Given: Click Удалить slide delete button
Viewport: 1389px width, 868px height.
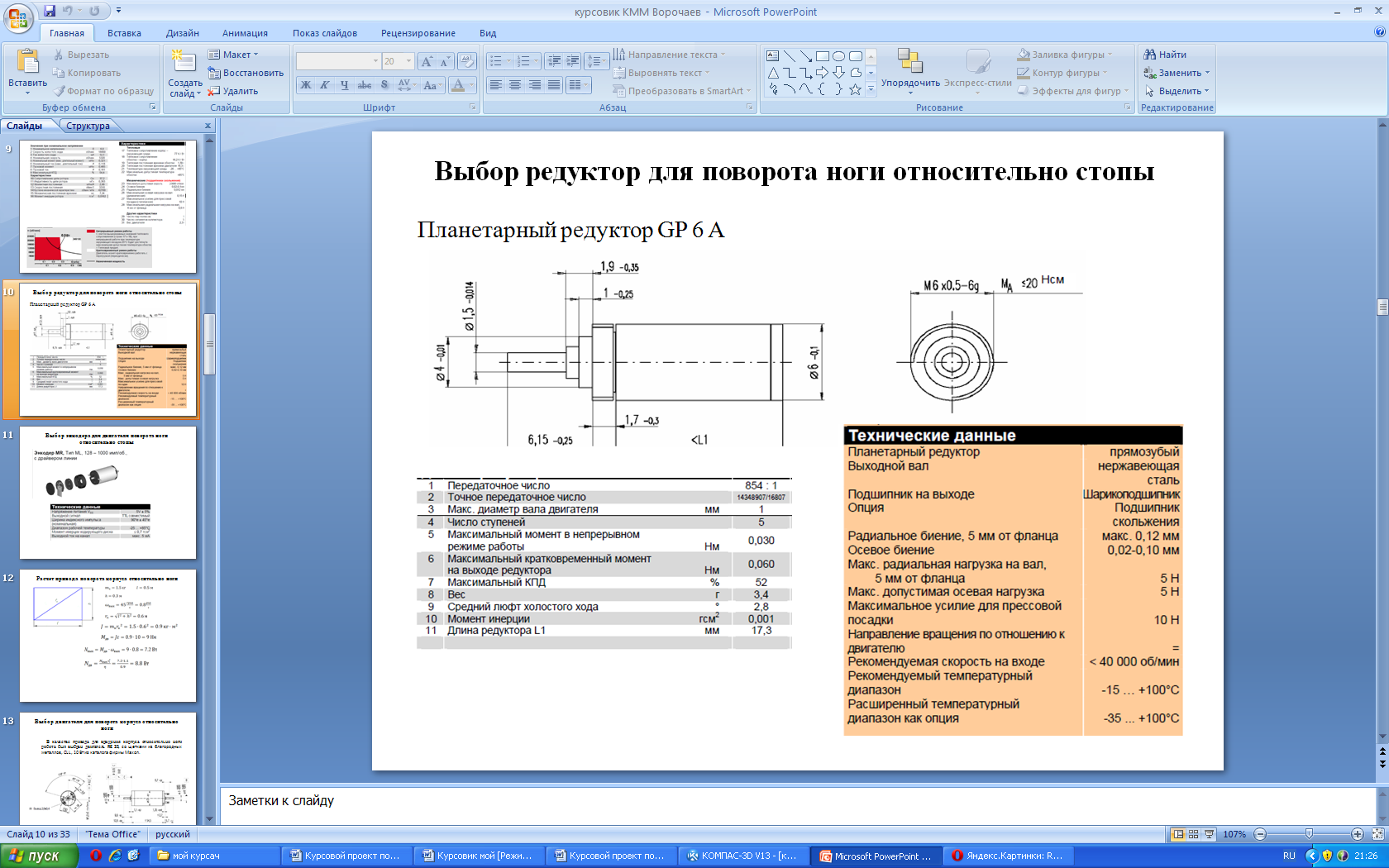Looking at the screenshot, I should (x=233, y=91).
